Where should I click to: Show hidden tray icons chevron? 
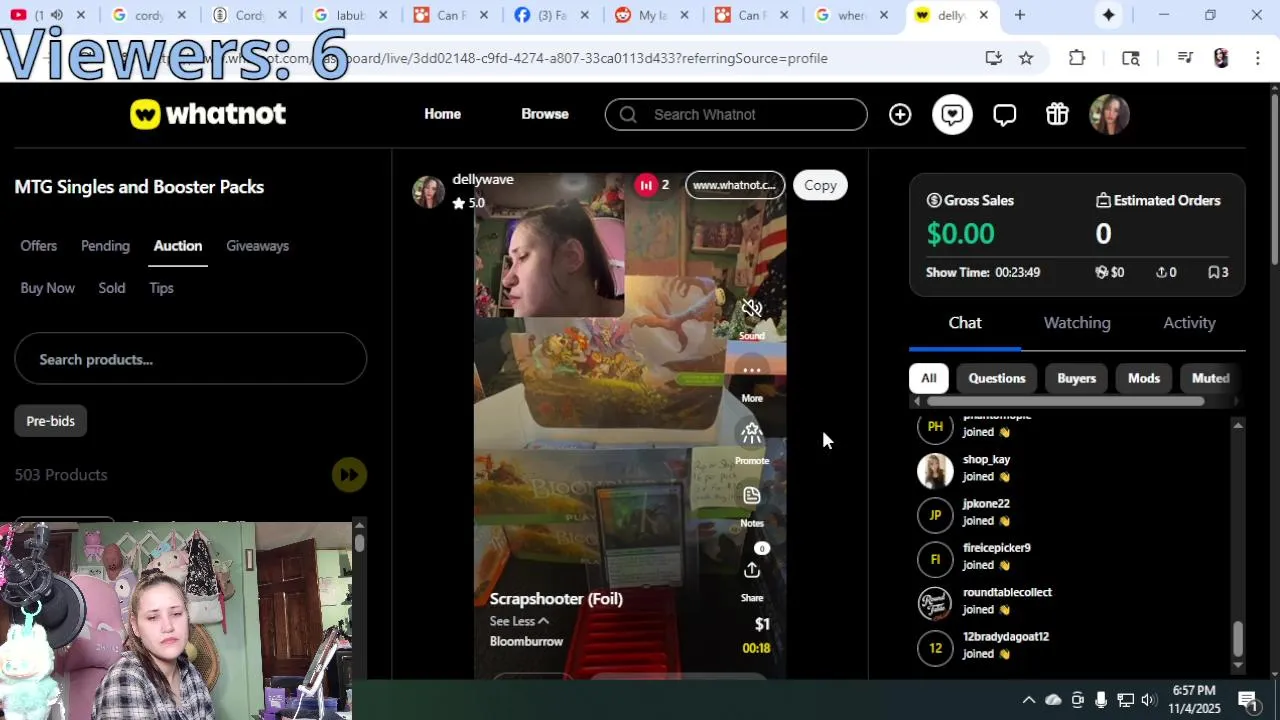[1028, 700]
